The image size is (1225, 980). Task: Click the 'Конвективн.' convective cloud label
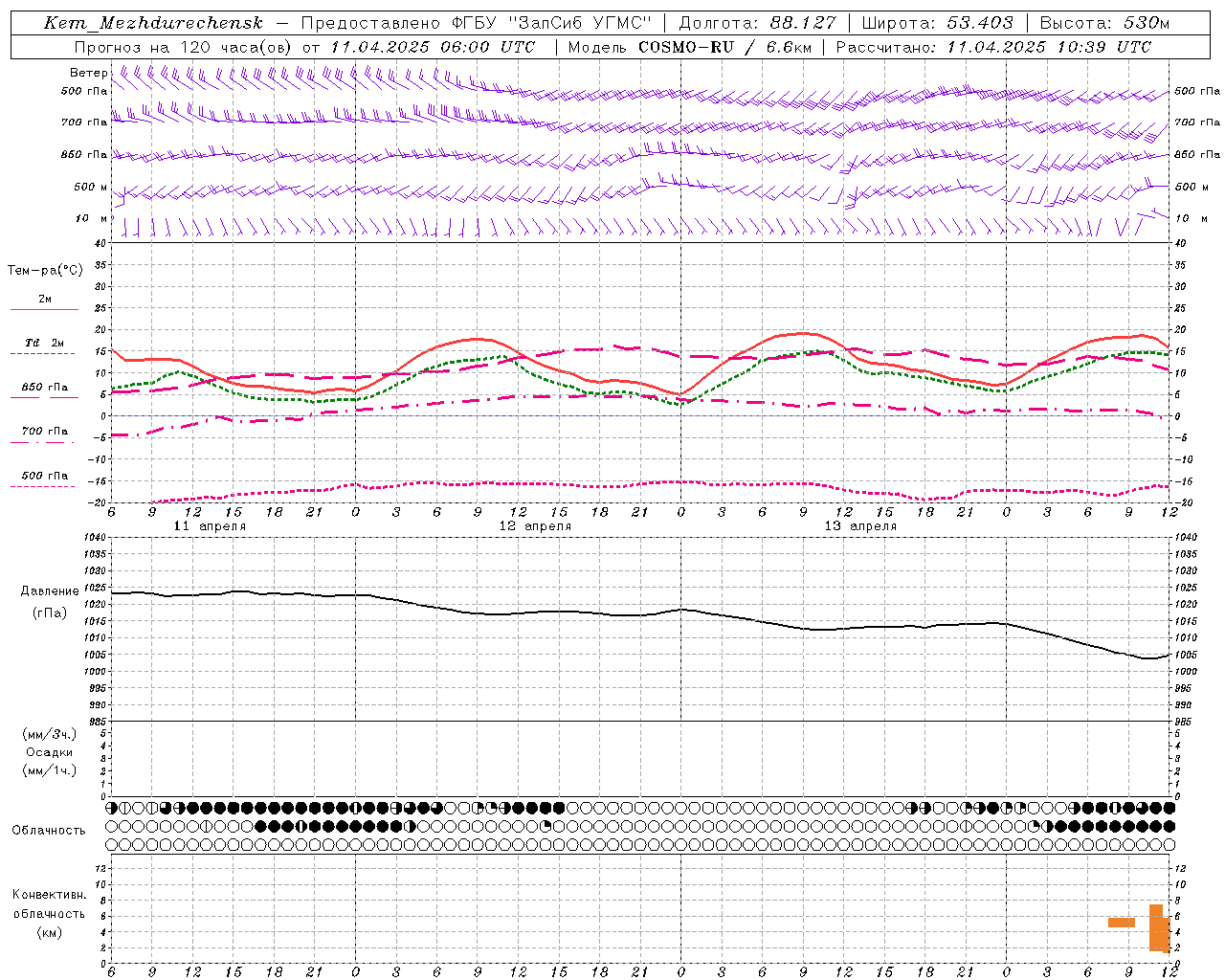pyautogui.click(x=50, y=895)
